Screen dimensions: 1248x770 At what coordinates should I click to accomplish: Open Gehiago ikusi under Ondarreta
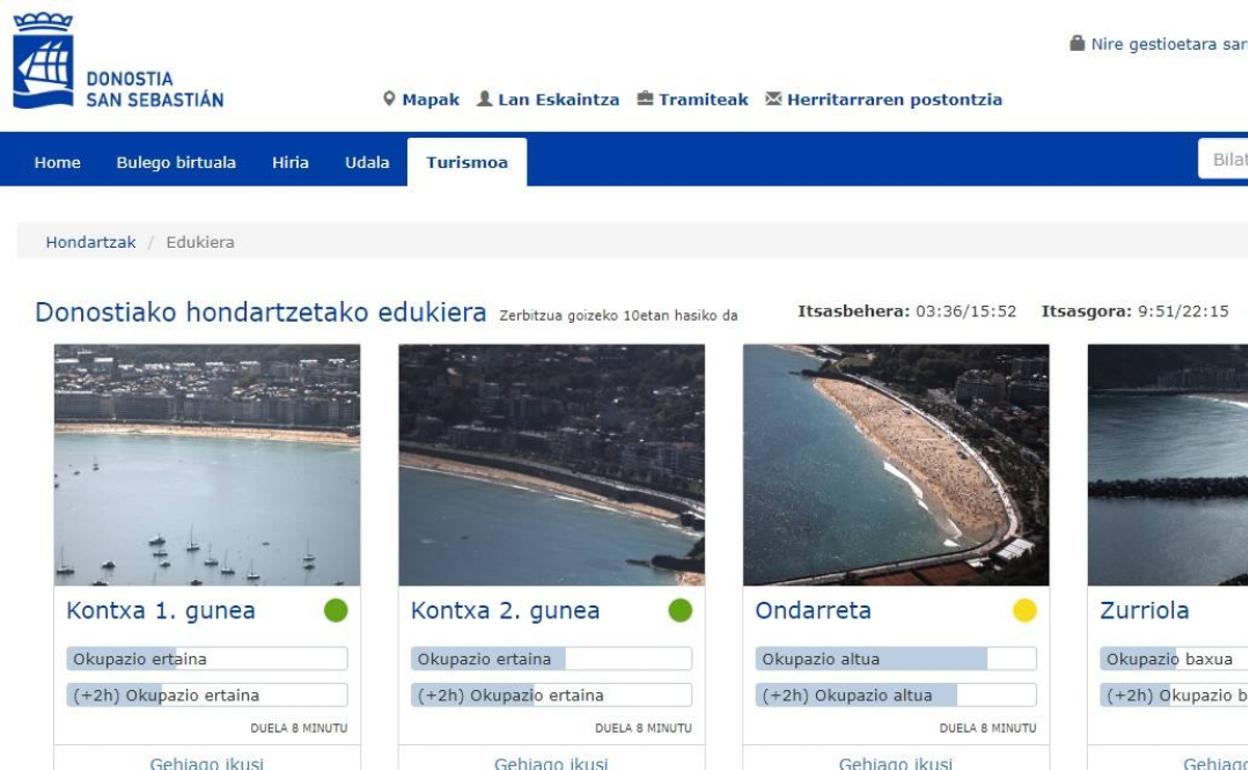point(895,763)
